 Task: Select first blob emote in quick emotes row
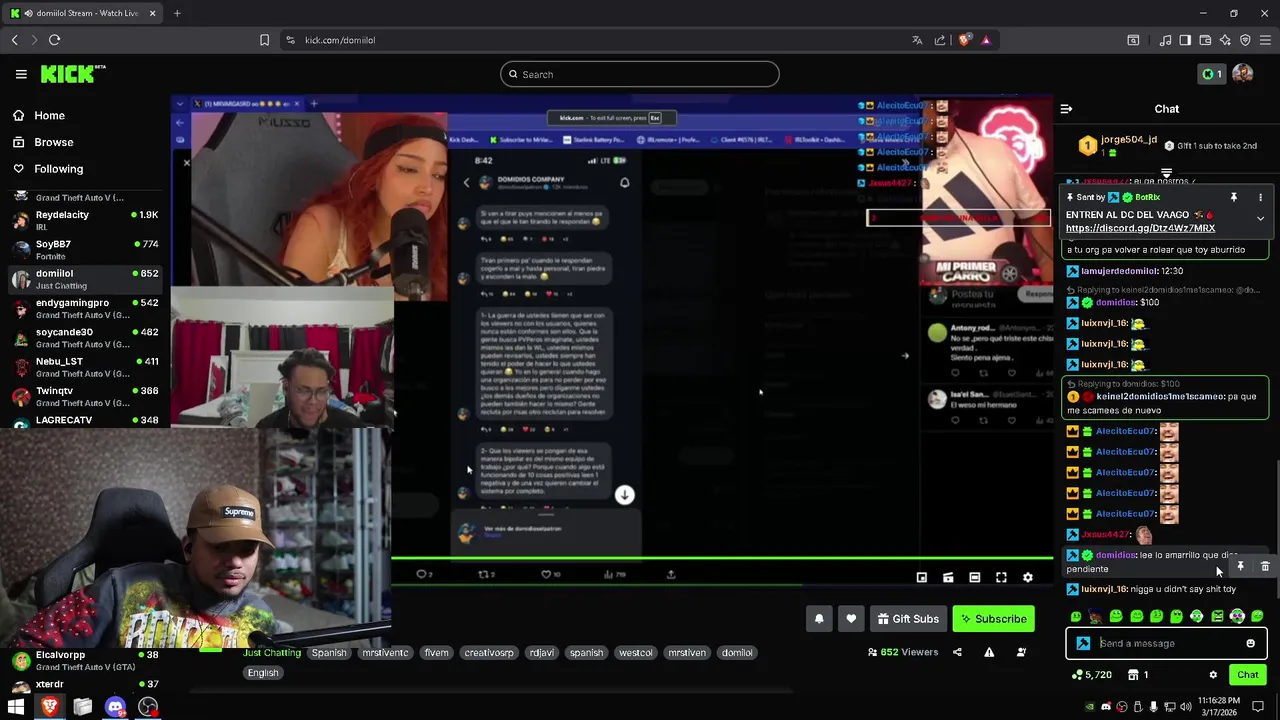(1076, 617)
